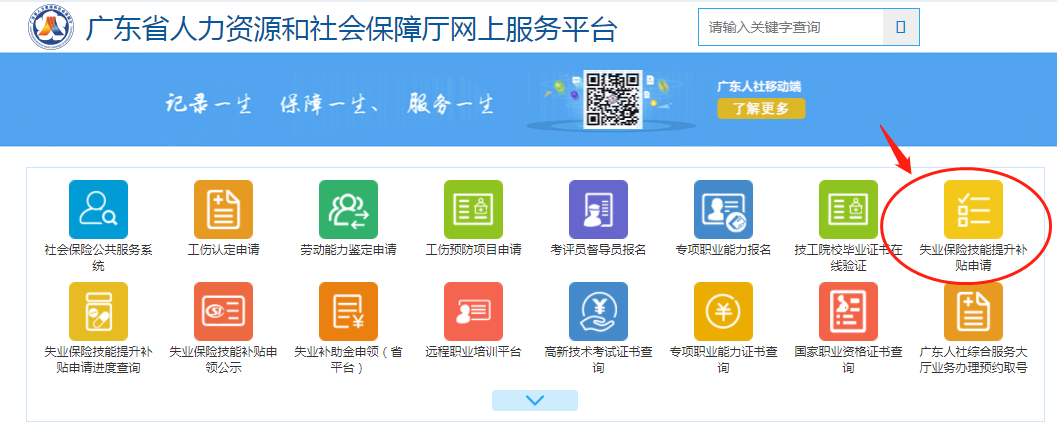Open 远程职业培训平台 icon

473,311
